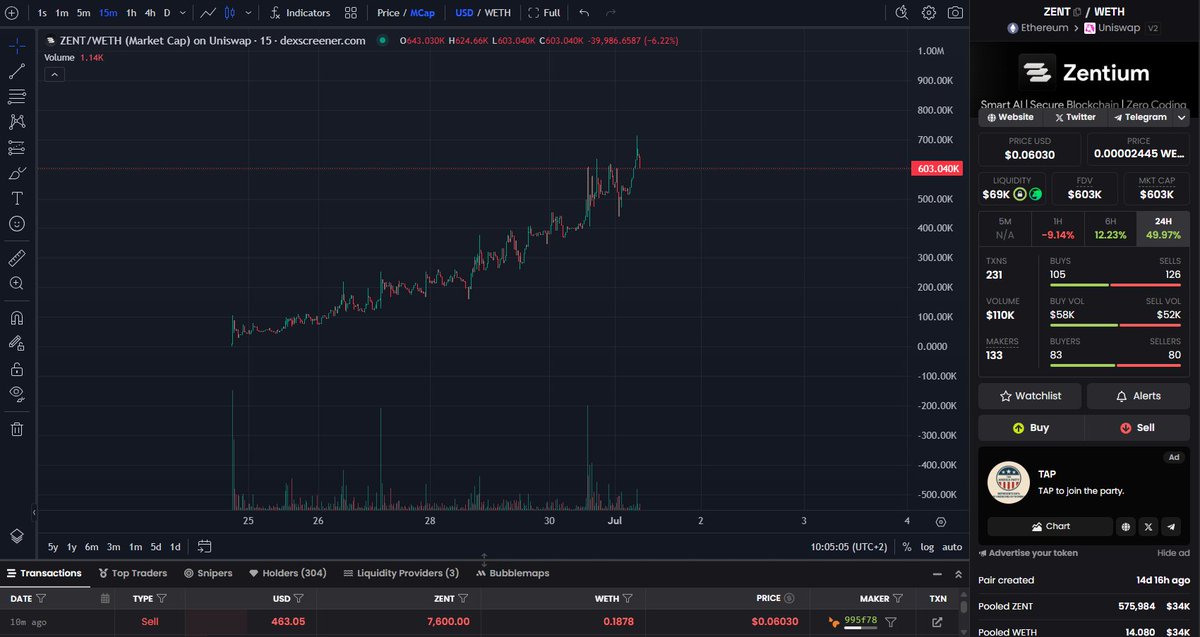This screenshot has width=1200, height=637.
Task: Open the Alerts button
Action: [x=1138, y=396]
